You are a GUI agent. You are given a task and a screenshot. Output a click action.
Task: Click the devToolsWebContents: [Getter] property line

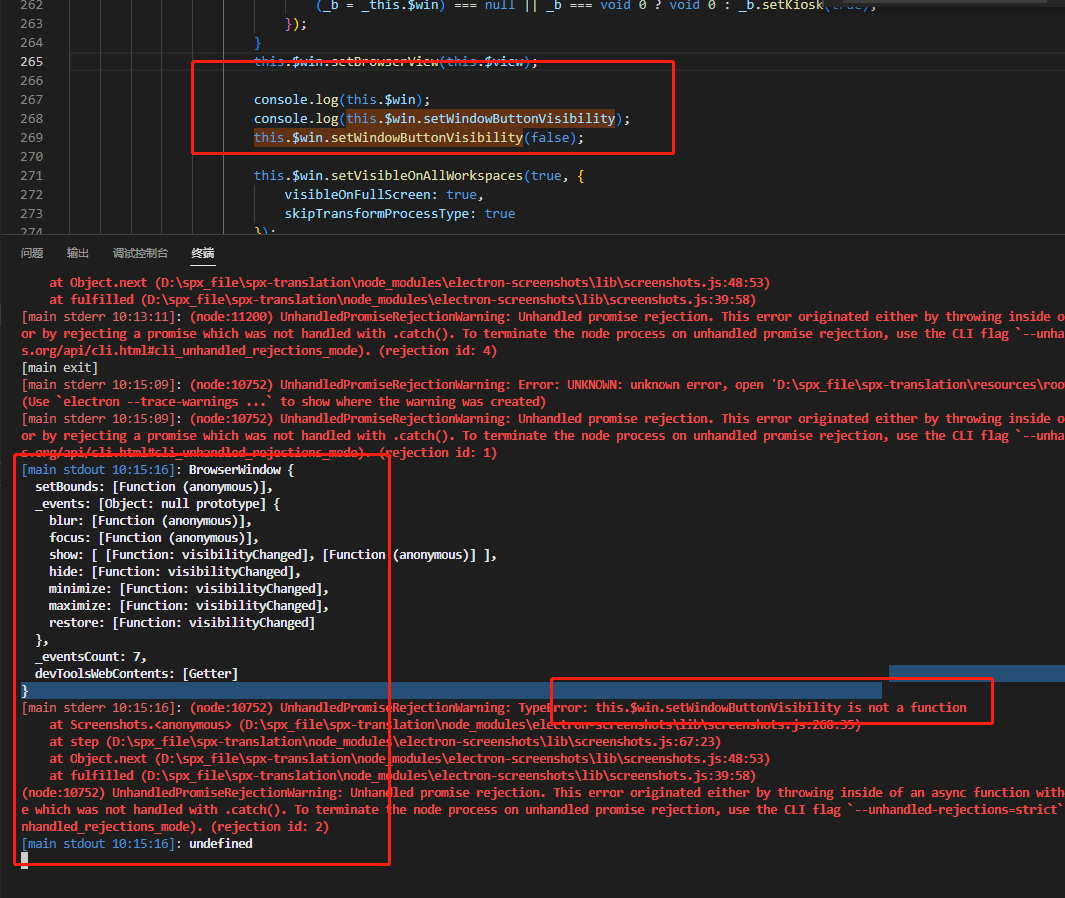(130, 673)
